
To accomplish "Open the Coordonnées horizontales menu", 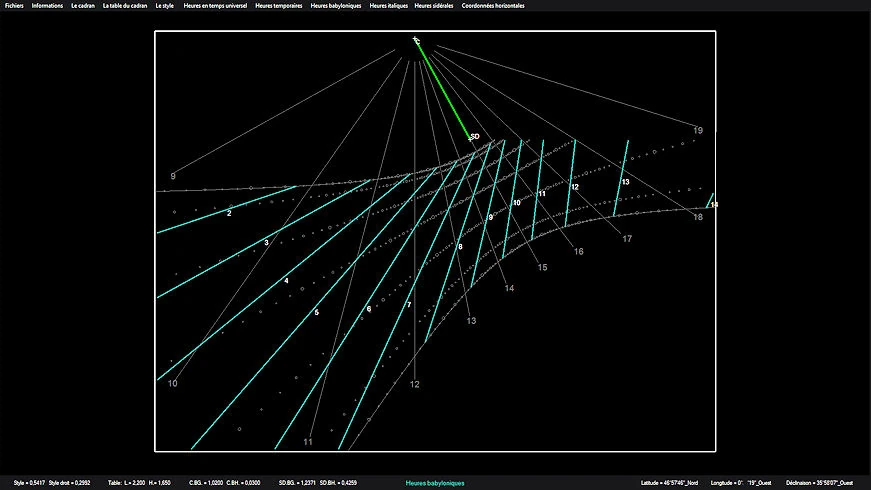I will point(493,6).
